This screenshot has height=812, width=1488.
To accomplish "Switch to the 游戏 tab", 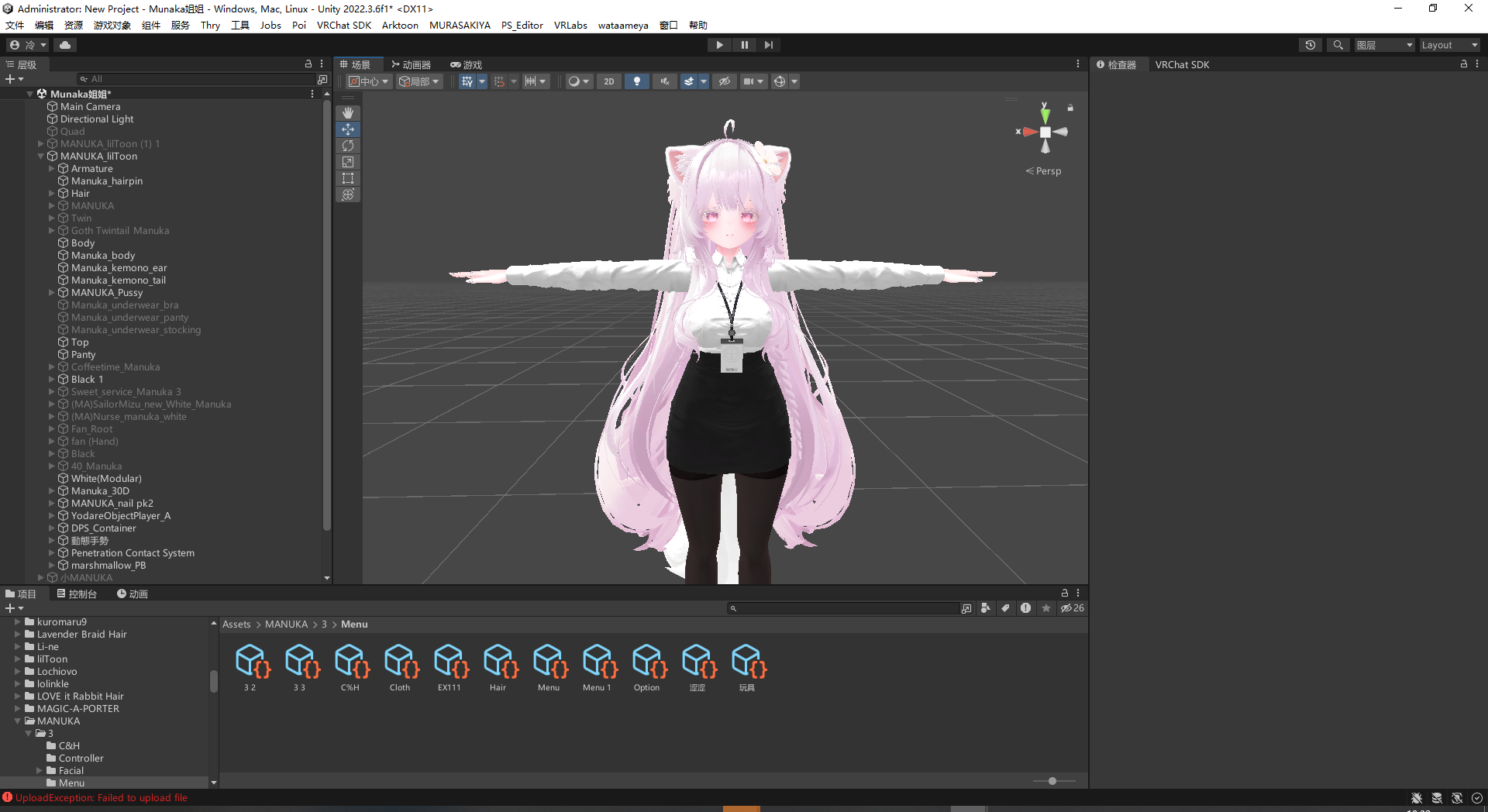I will coord(466,64).
